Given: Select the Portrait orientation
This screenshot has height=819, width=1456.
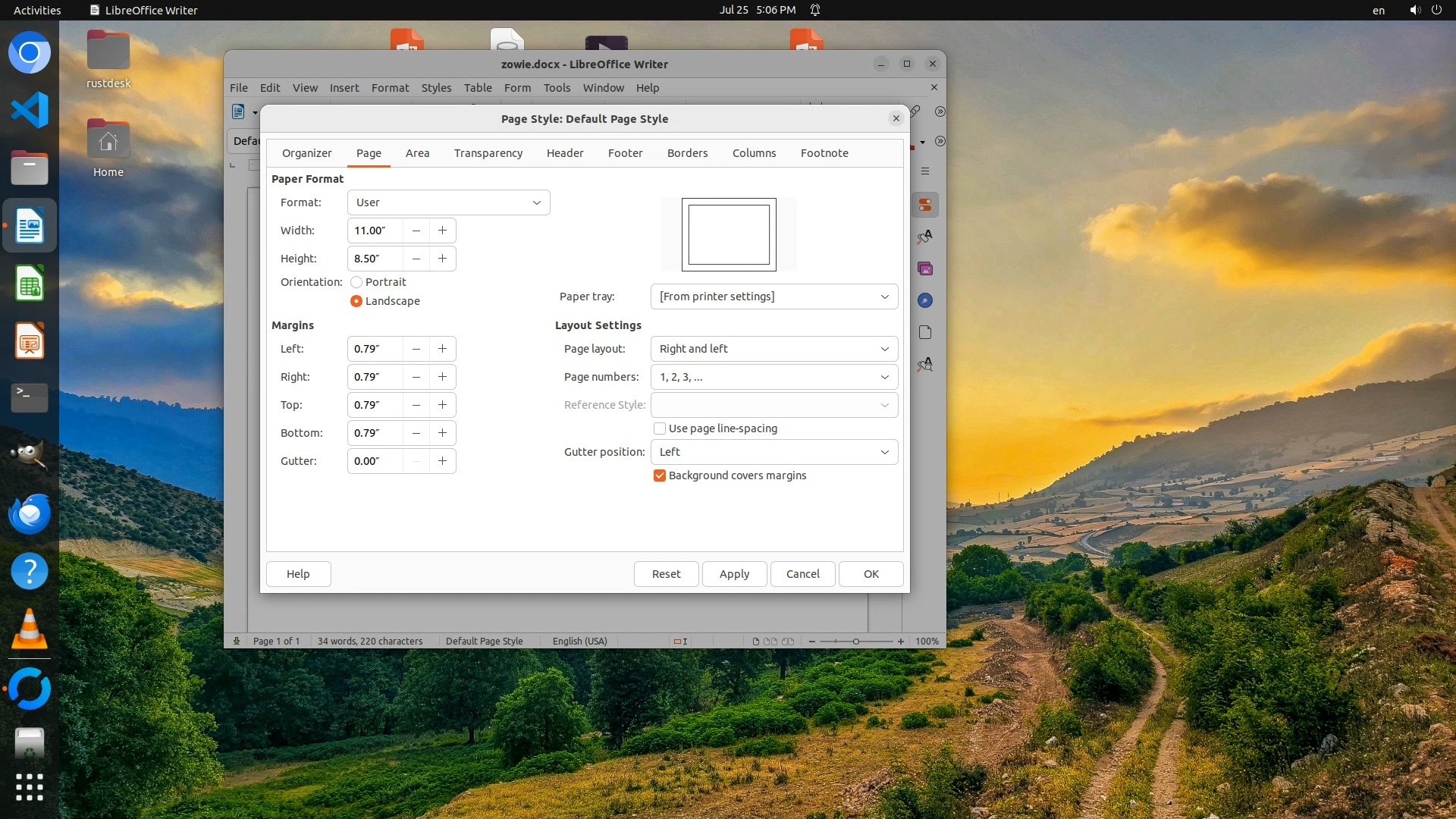Looking at the screenshot, I should 356,282.
